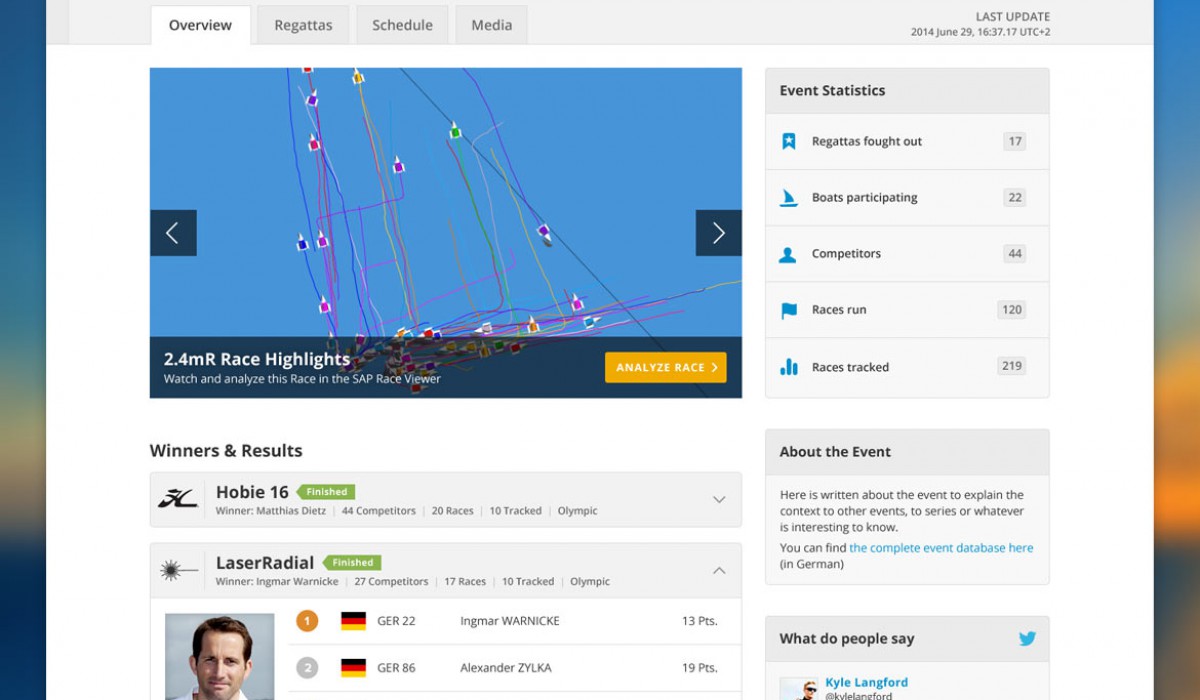The width and height of the screenshot is (1200, 700).
Task: Switch to the Regattas tab
Action: 303,25
